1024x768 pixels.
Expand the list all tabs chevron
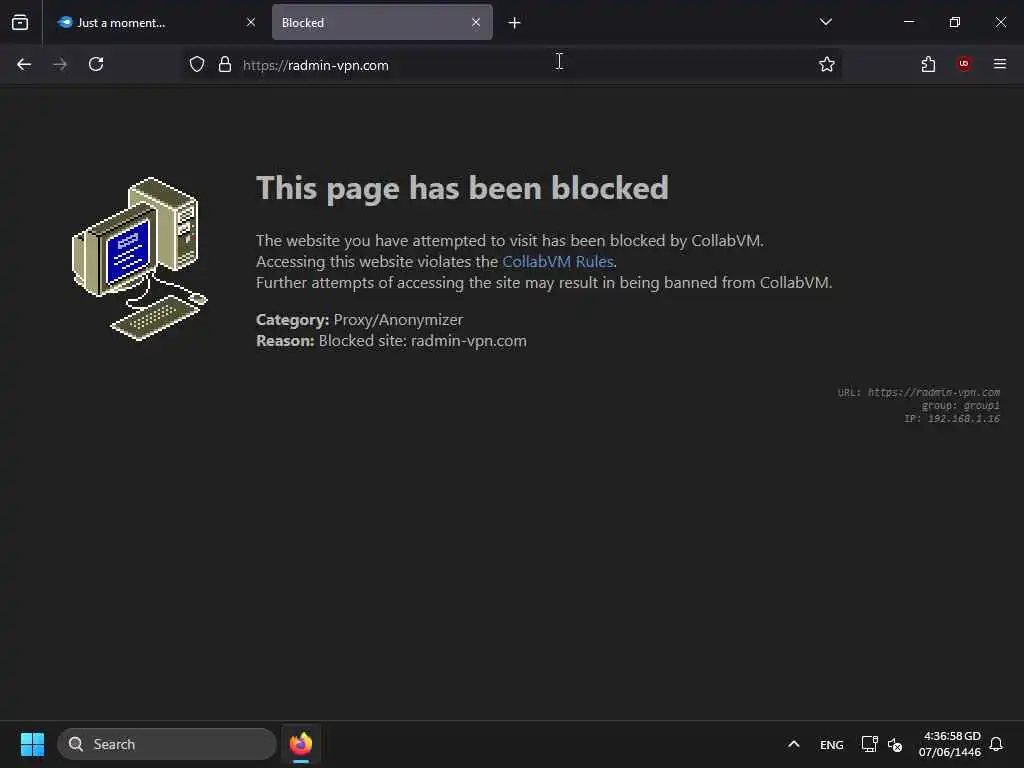[x=825, y=22]
